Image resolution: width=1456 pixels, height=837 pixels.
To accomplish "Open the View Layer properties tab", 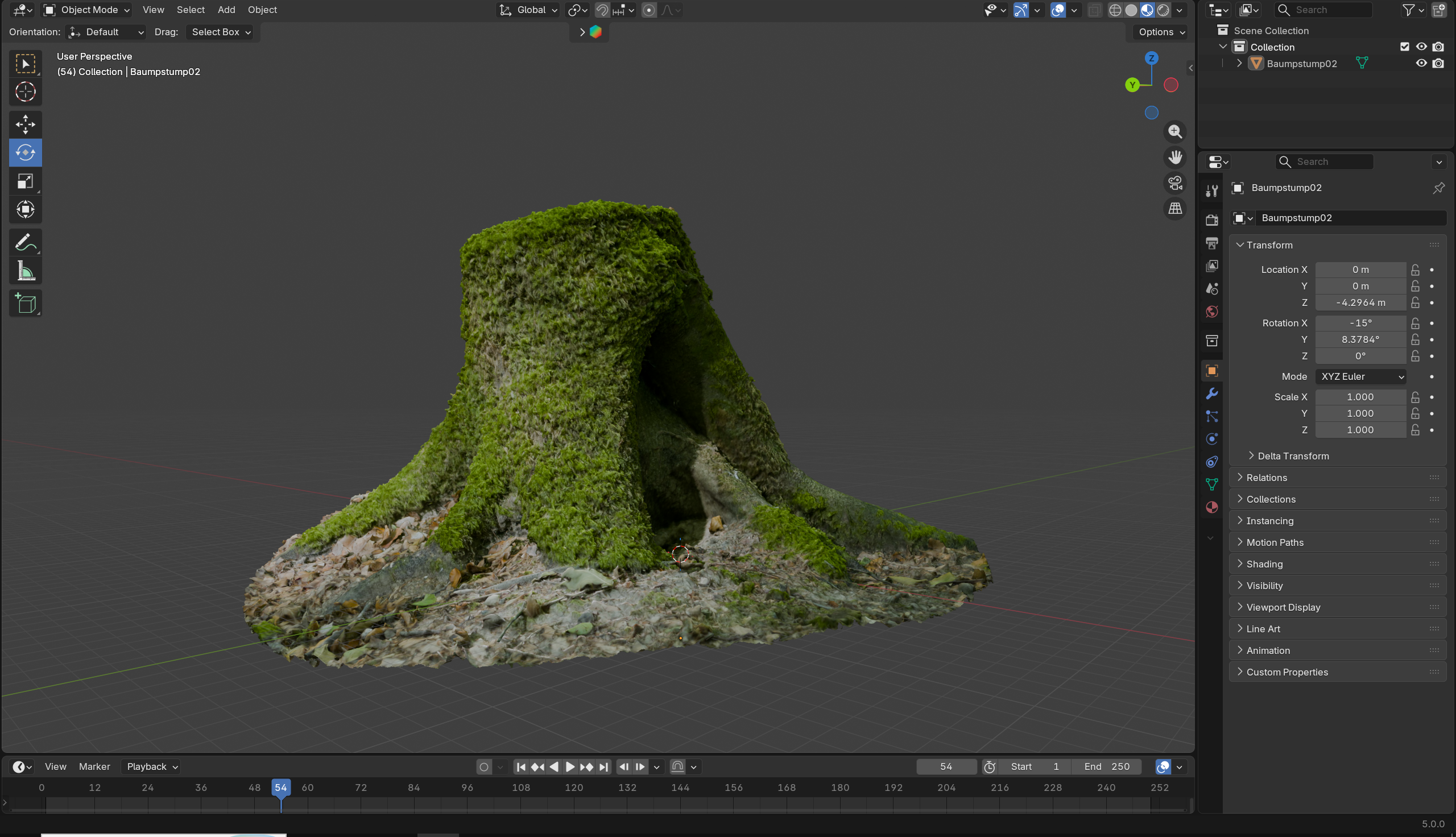I will [x=1211, y=266].
